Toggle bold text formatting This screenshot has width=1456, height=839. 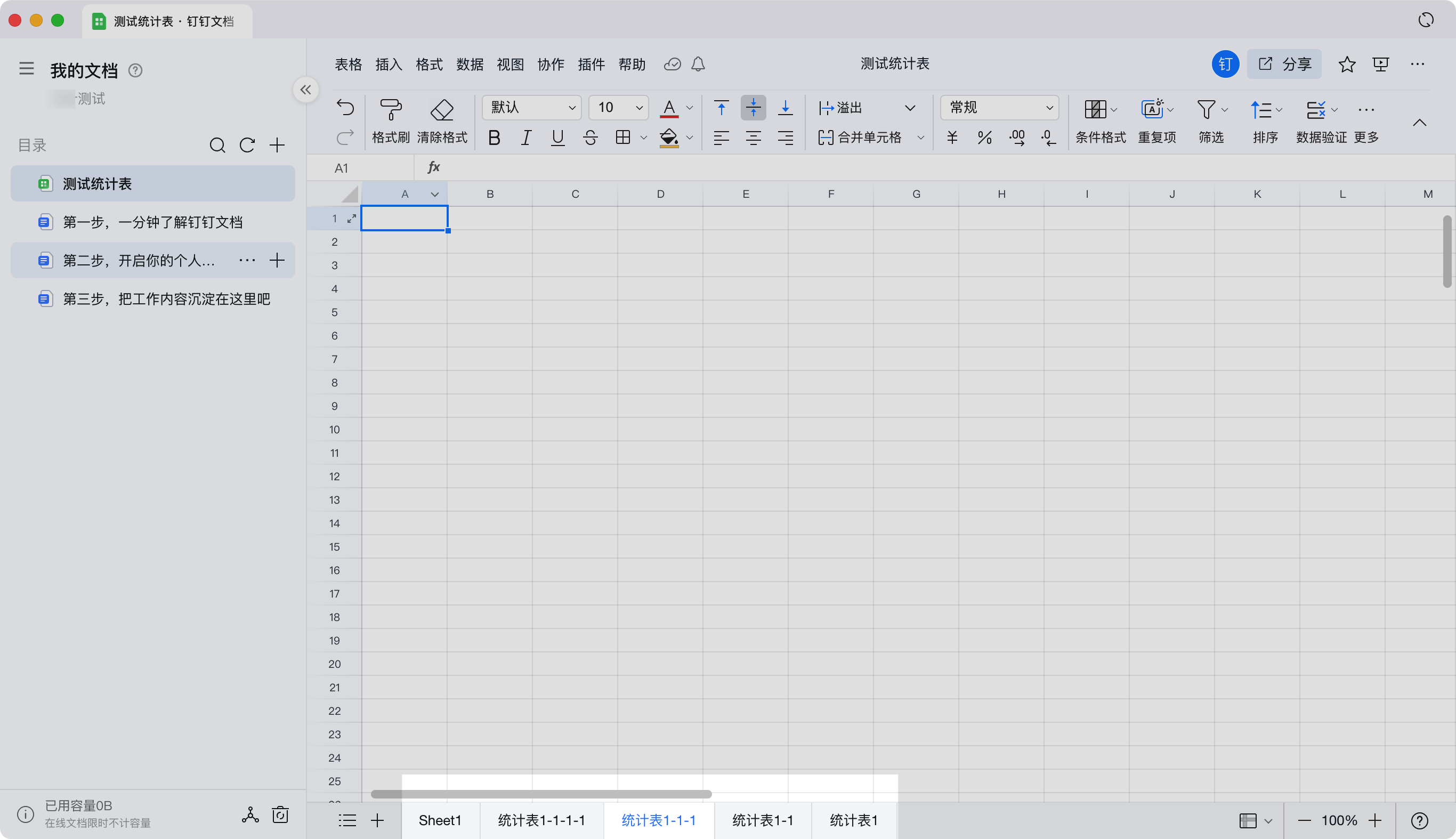tap(494, 138)
